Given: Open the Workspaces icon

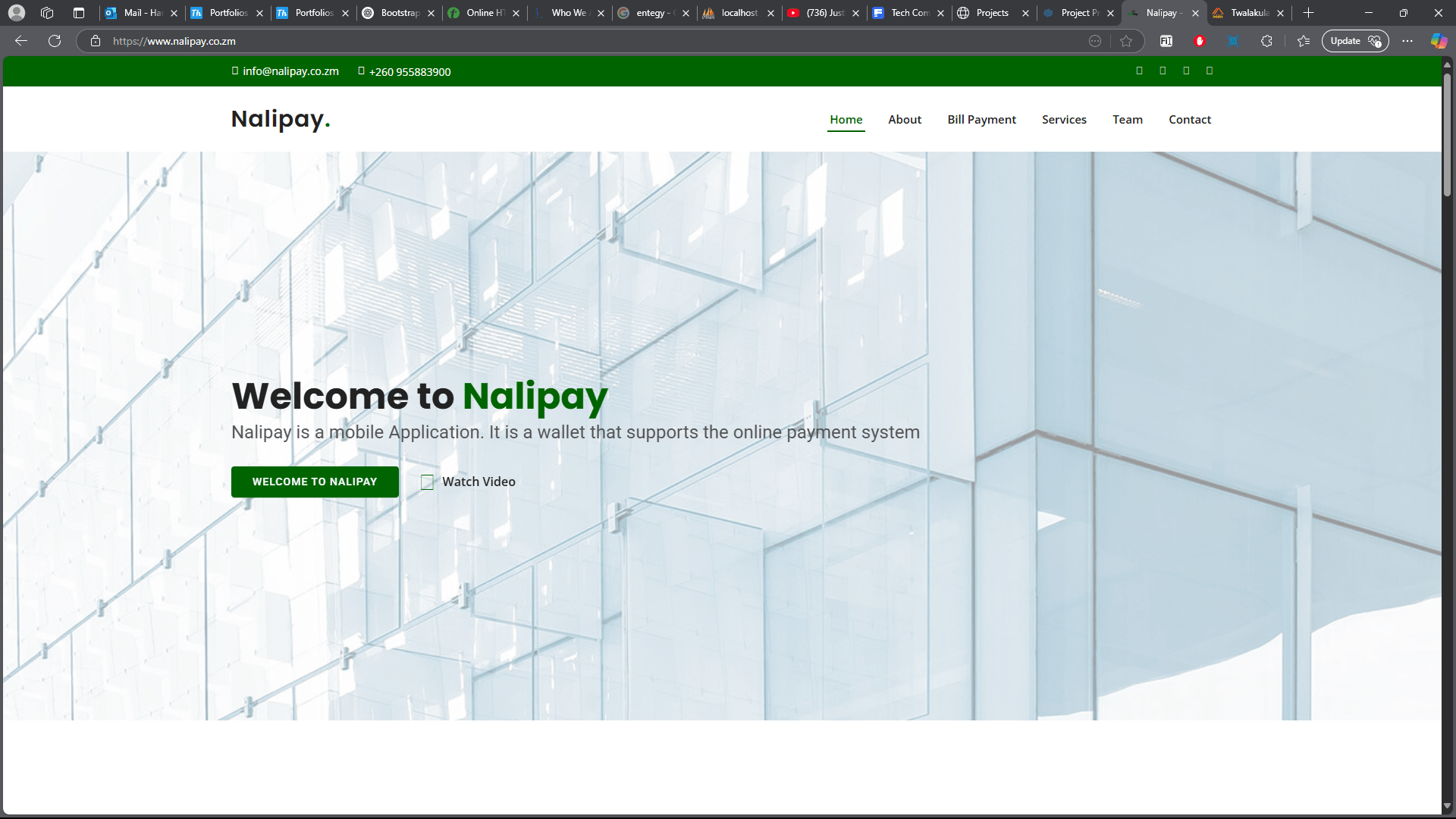Looking at the screenshot, I should coord(47,13).
